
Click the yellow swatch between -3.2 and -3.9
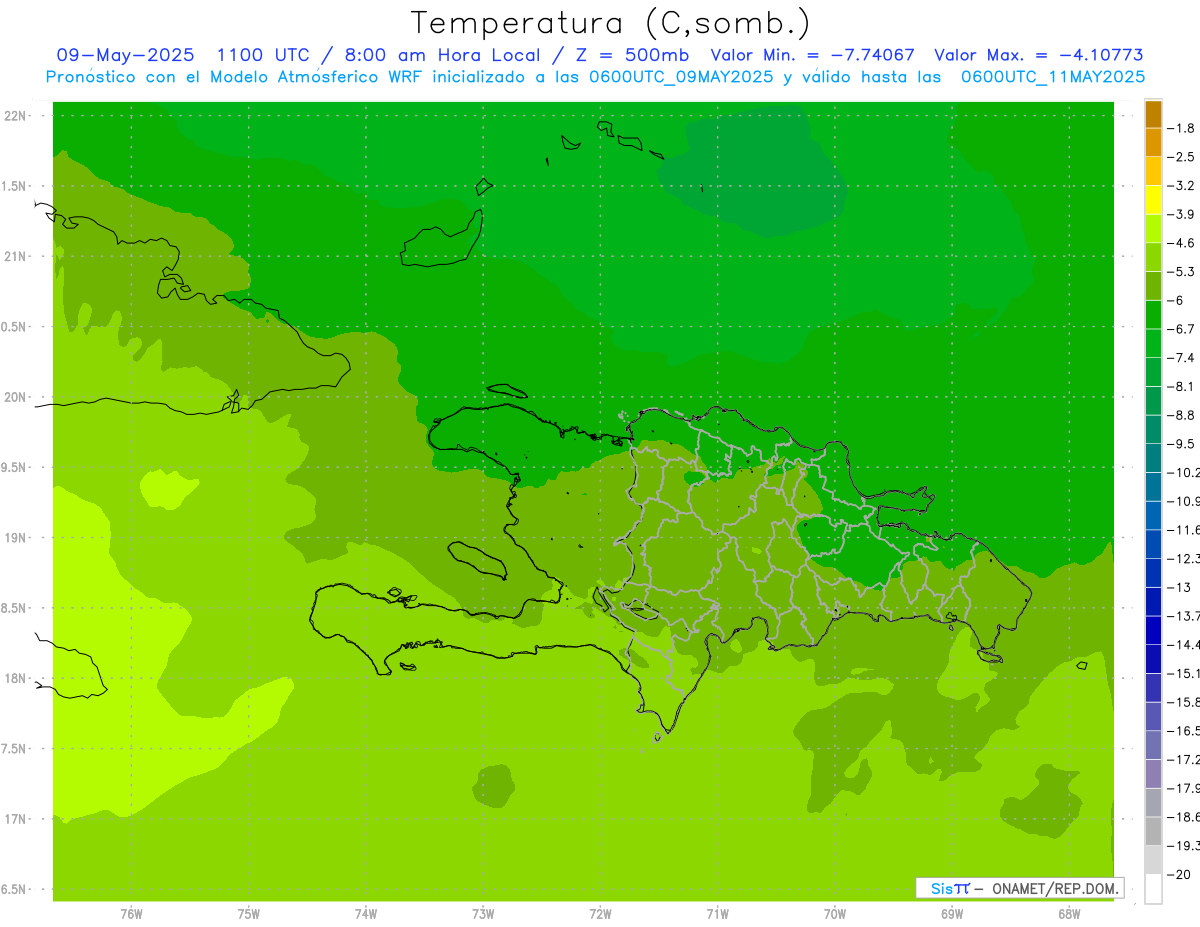click(x=1153, y=200)
